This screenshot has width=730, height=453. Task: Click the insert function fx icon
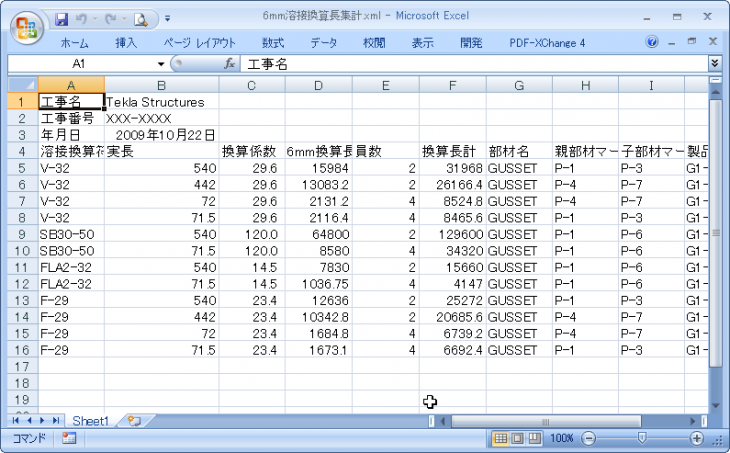coord(229,63)
